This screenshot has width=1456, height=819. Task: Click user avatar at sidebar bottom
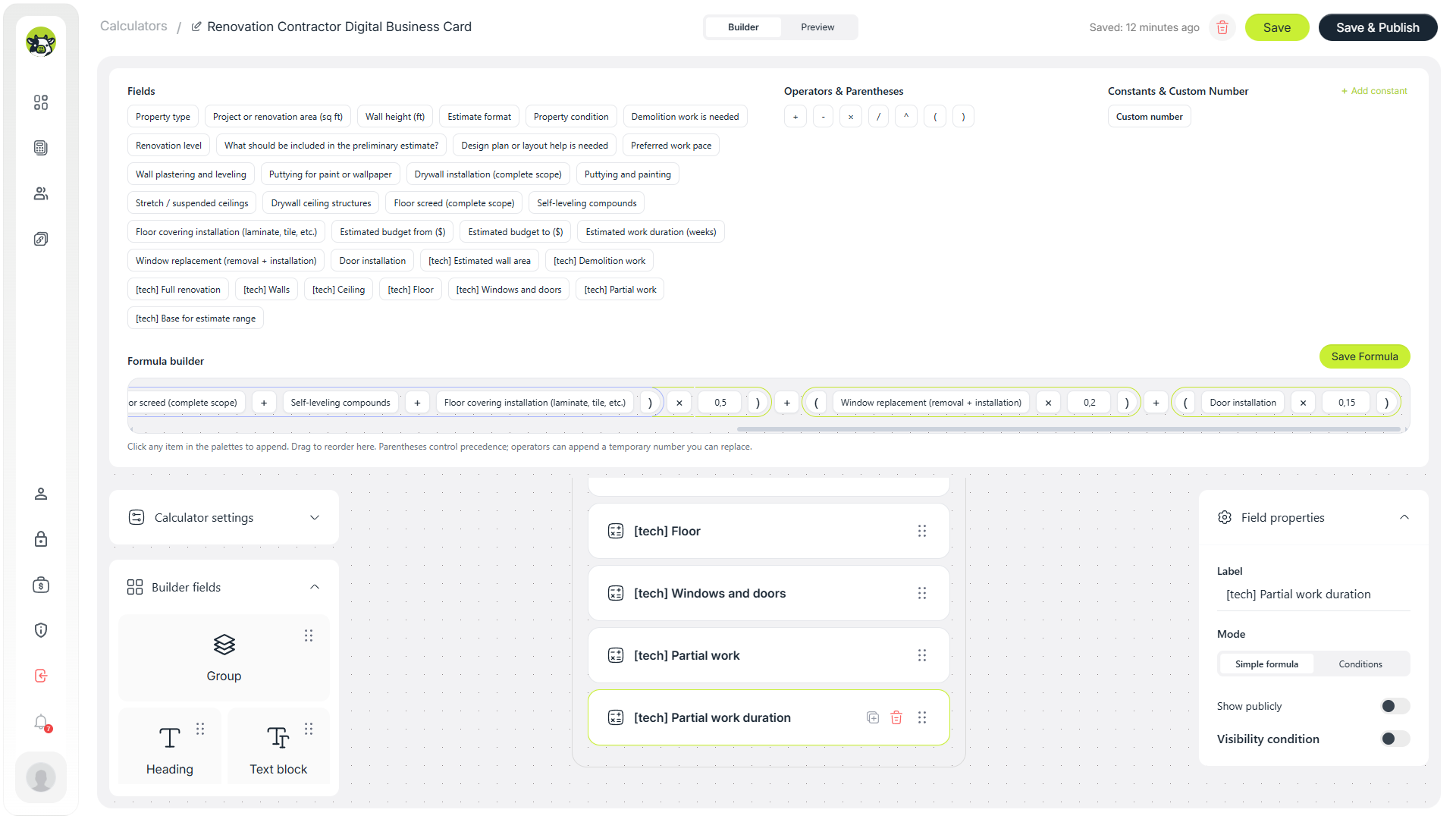(x=41, y=777)
